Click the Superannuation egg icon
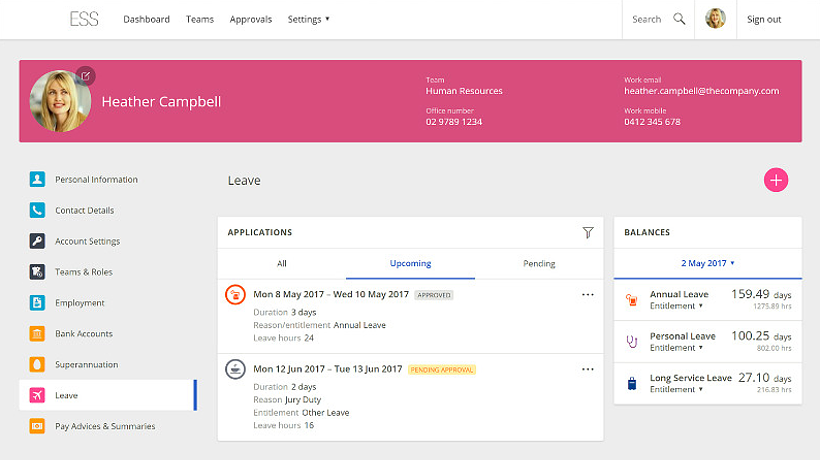The width and height of the screenshot is (820, 460). [37, 364]
